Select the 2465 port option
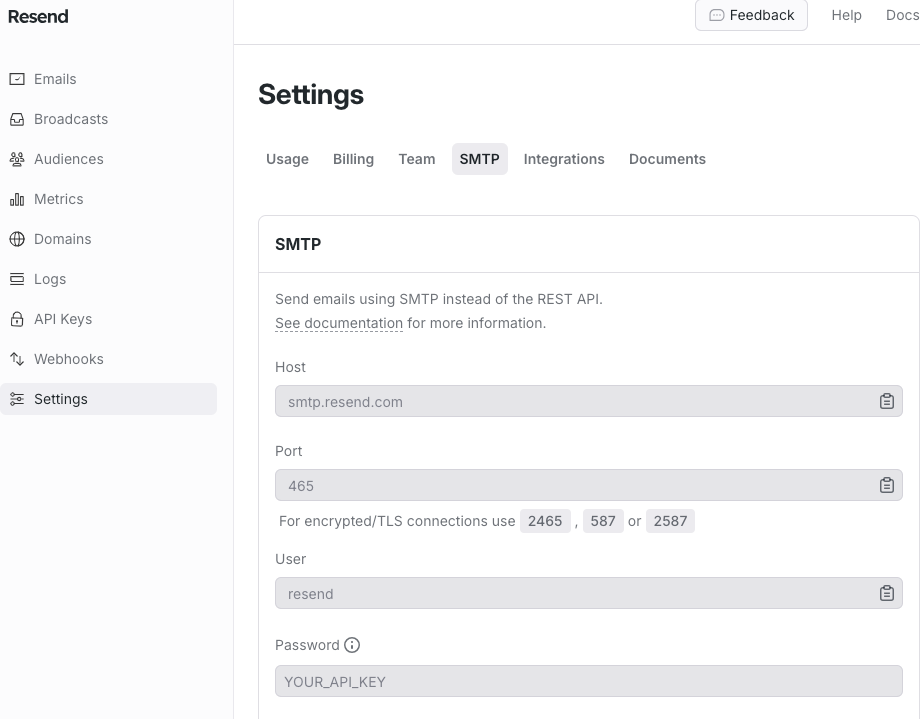This screenshot has height=719, width=920. point(545,521)
